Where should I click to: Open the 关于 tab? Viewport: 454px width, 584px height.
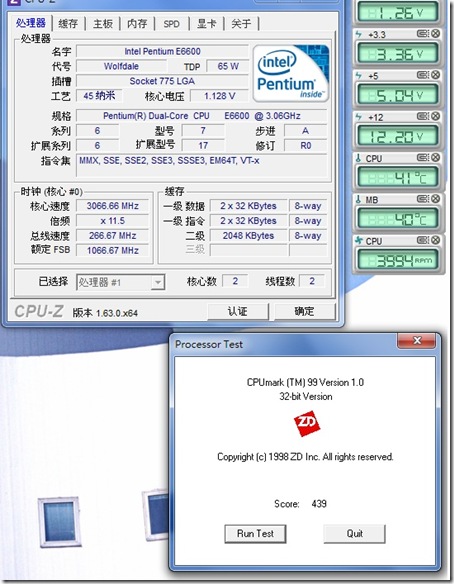241,24
